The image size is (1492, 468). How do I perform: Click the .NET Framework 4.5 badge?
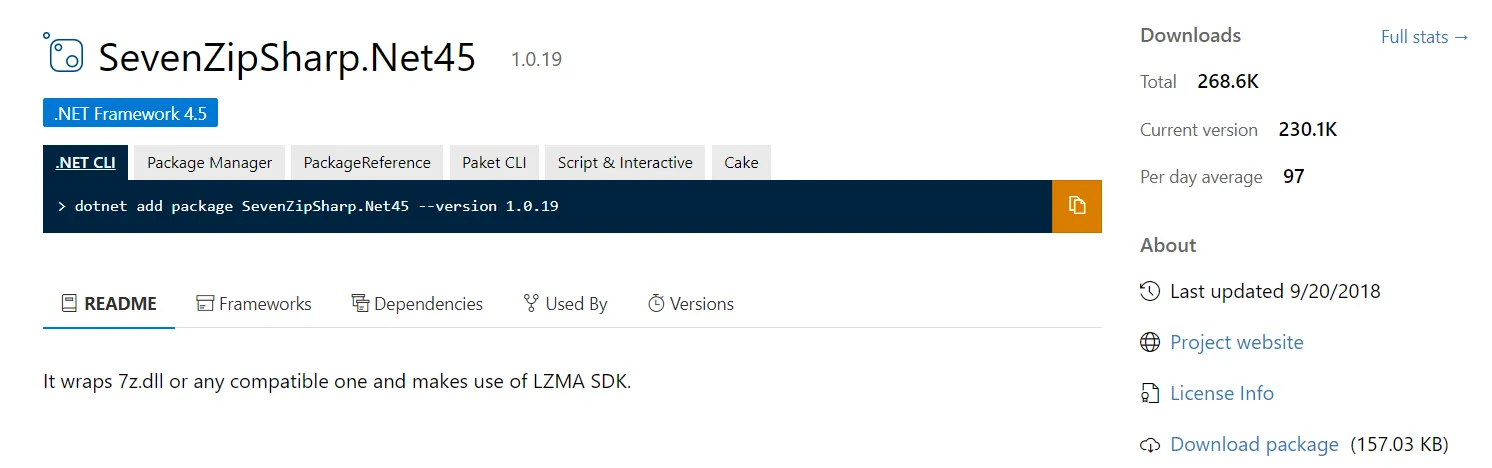[130, 113]
